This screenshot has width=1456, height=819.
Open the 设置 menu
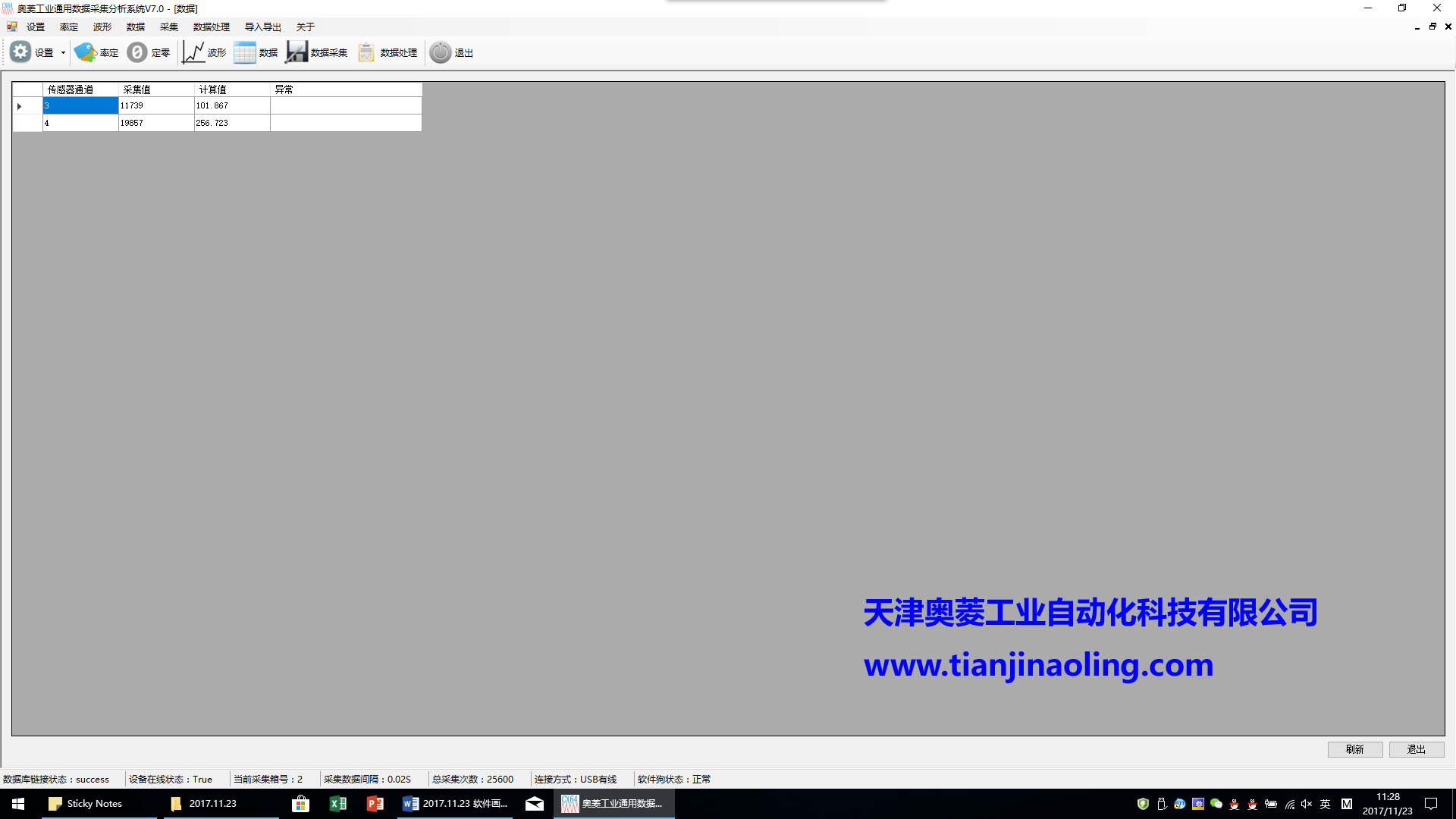(36, 27)
